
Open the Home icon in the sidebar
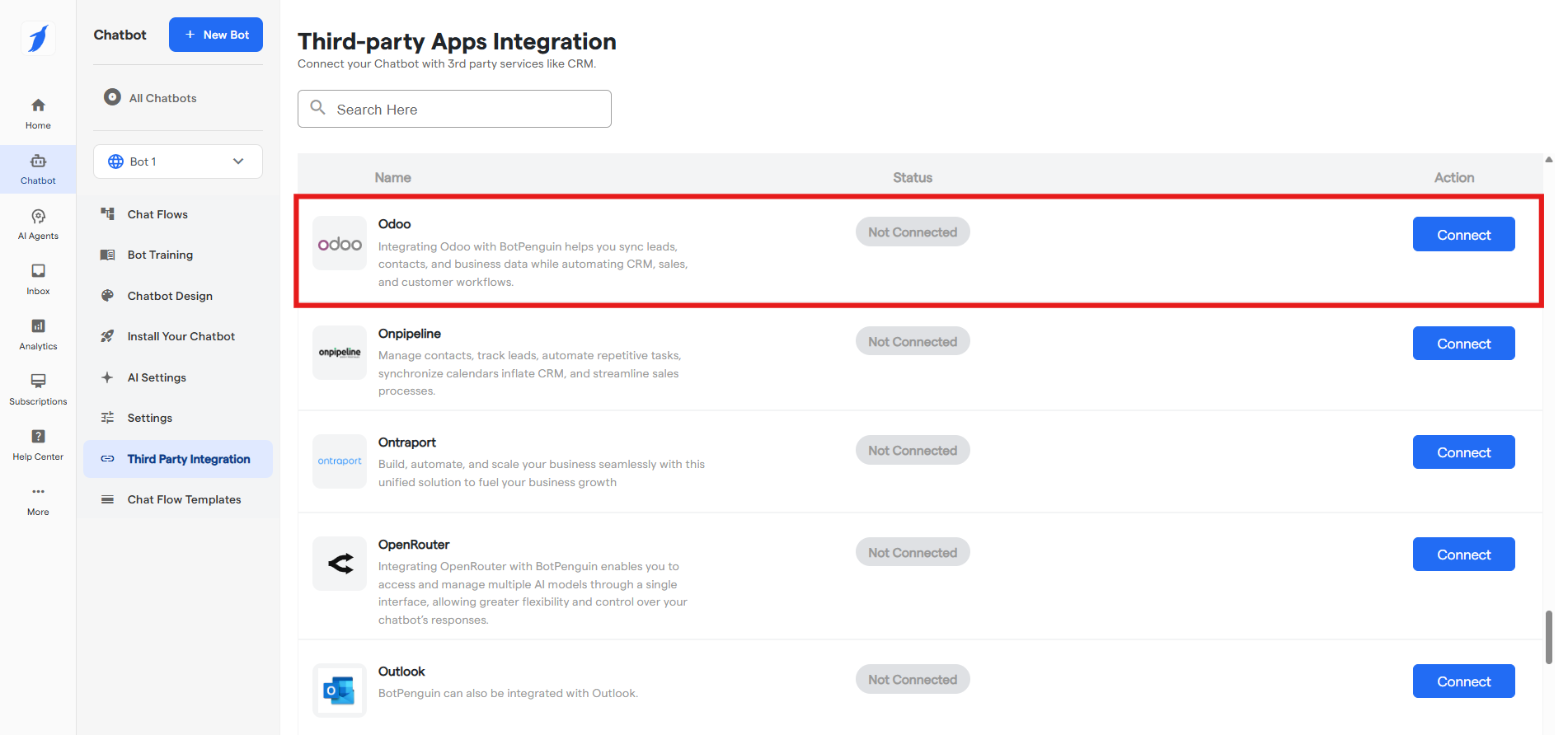38,105
